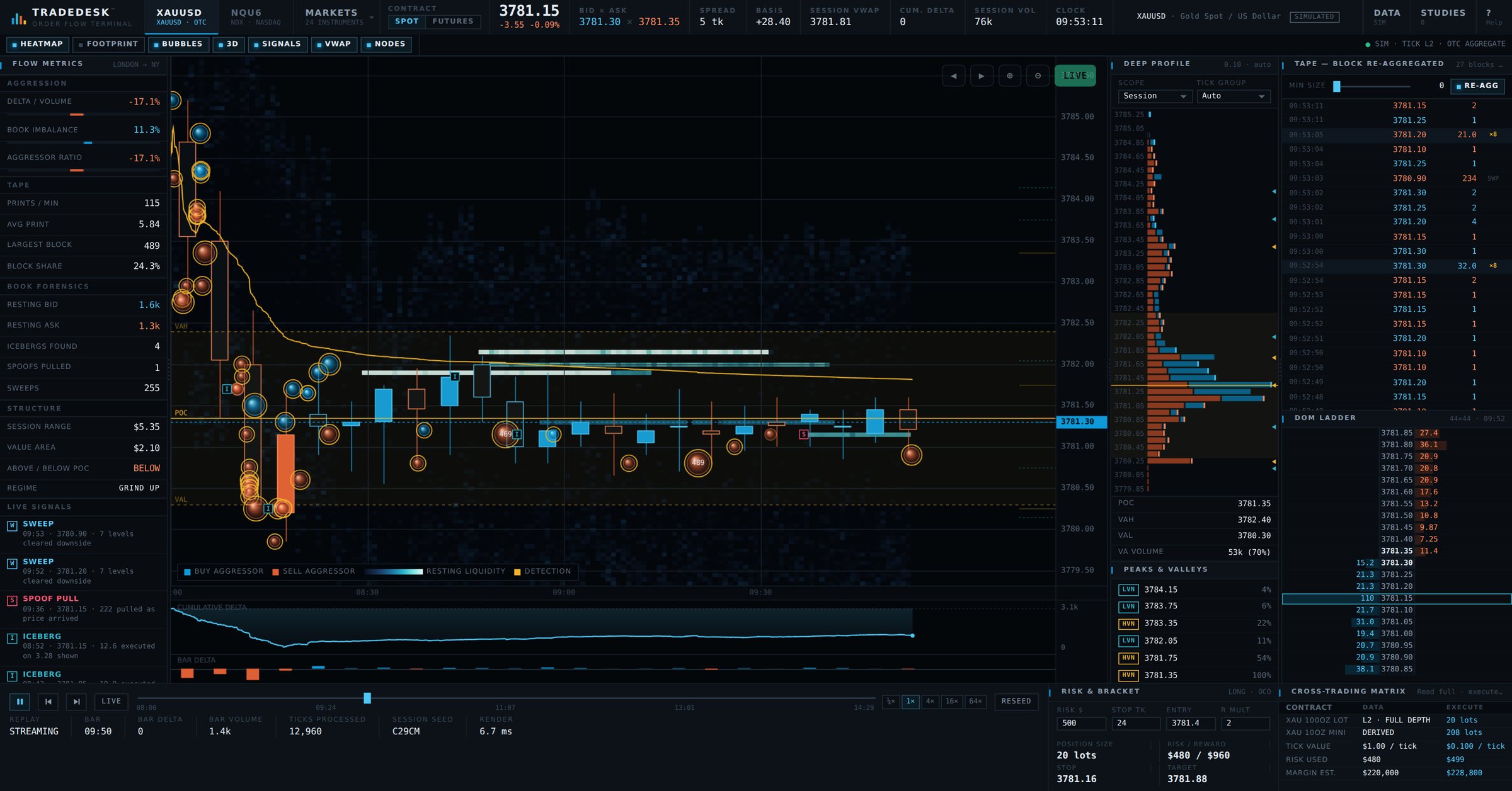1512x791 pixels.
Task: Switch contract to Futures
Action: click(x=452, y=21)
